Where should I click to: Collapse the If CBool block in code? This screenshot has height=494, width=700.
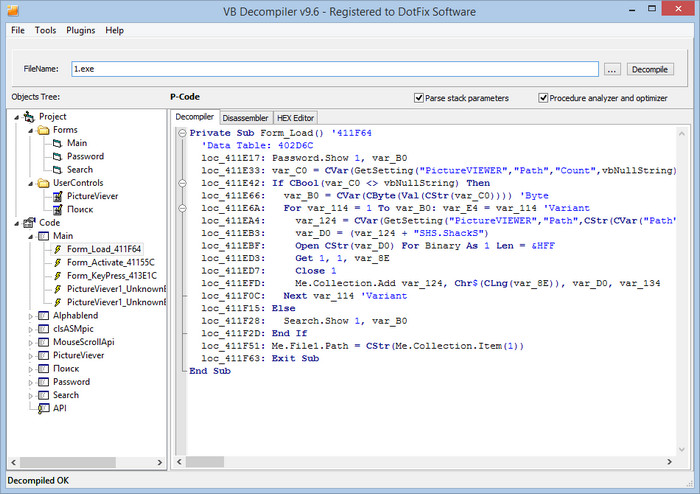pos(181,183)
